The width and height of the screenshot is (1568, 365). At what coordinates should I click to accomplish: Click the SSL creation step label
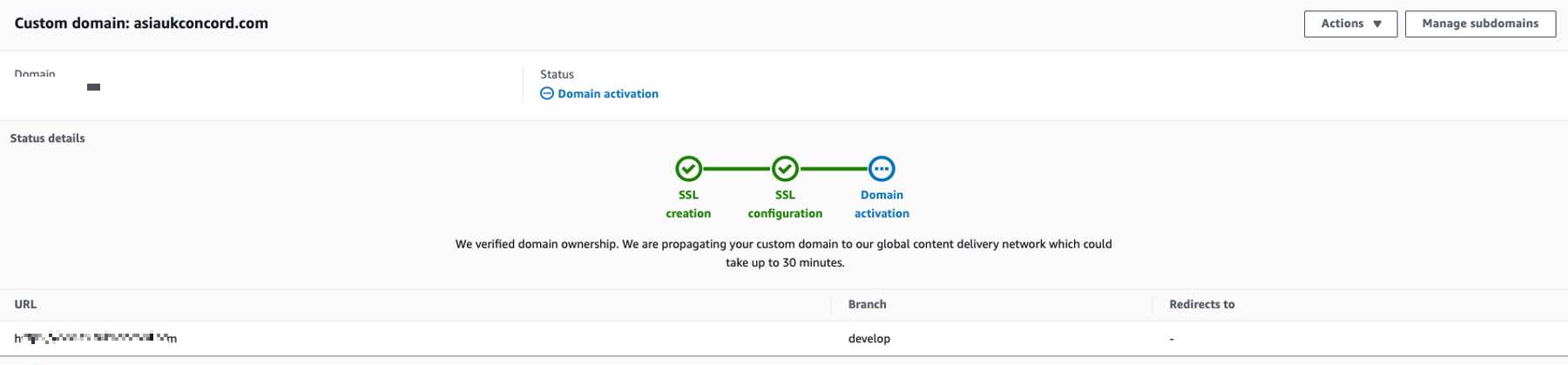coord(688,204)
